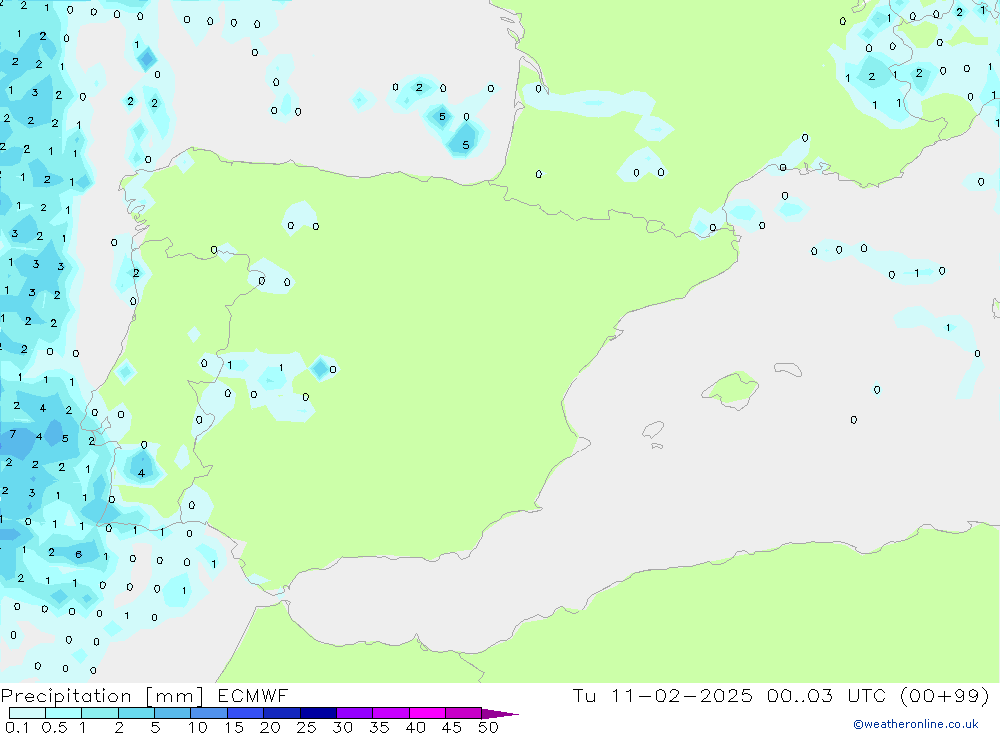Click the '6' precipitation value off southwest Portugal
1000x733 pixels.
pyautogui.click(x=78, y=554)
